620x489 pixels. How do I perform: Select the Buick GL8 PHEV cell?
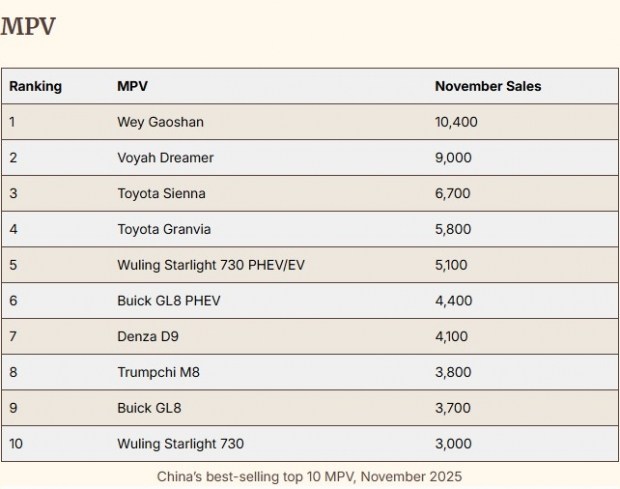(168, 300)
